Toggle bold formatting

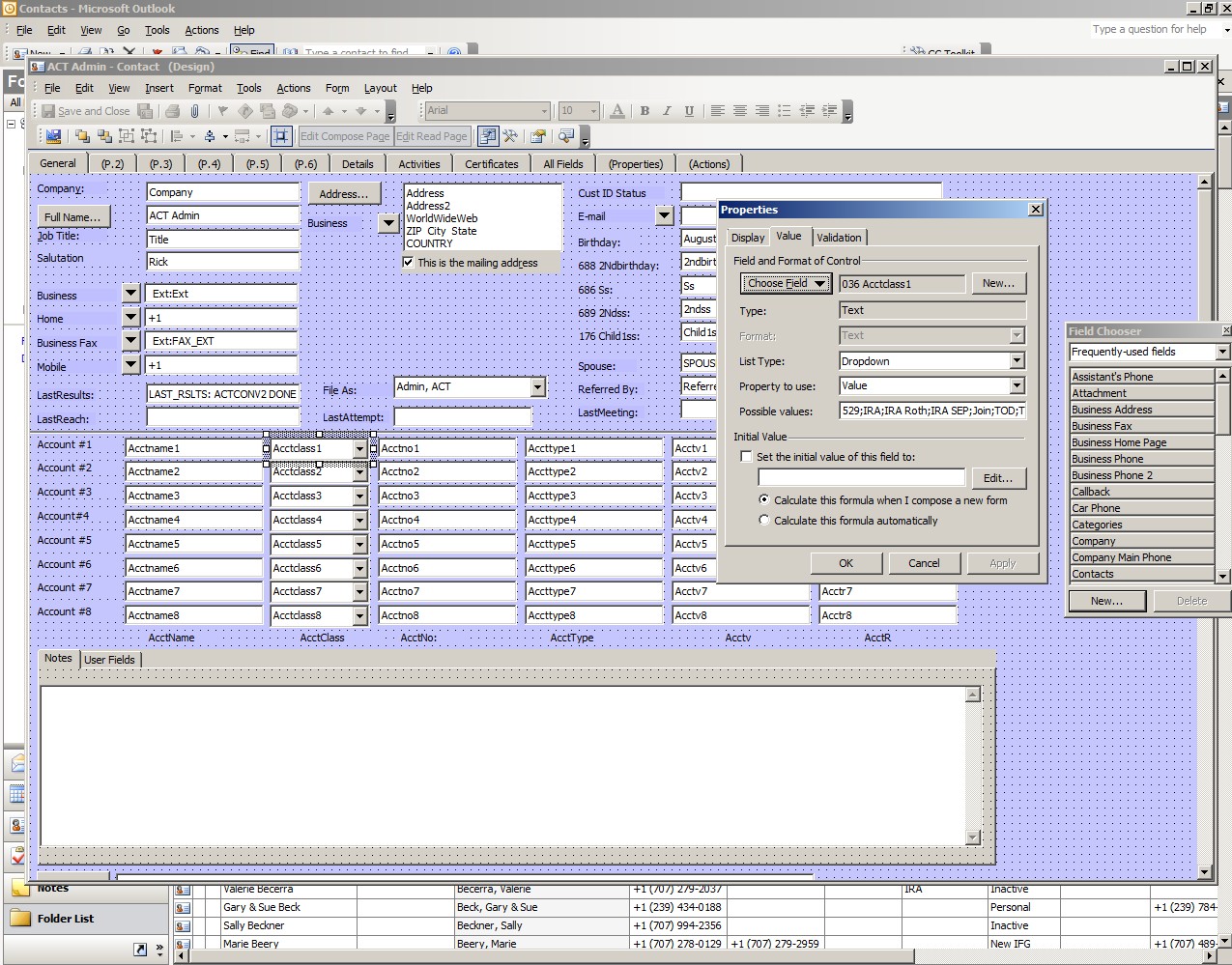tap(645, 111)
